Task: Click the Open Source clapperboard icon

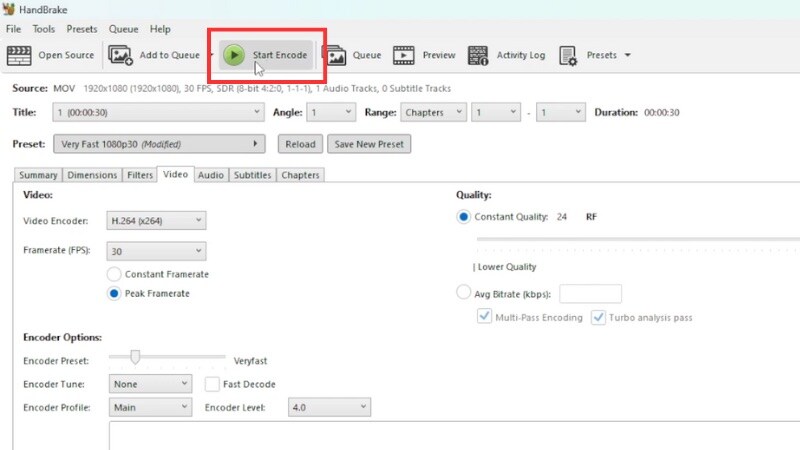Action: point(19,55)
